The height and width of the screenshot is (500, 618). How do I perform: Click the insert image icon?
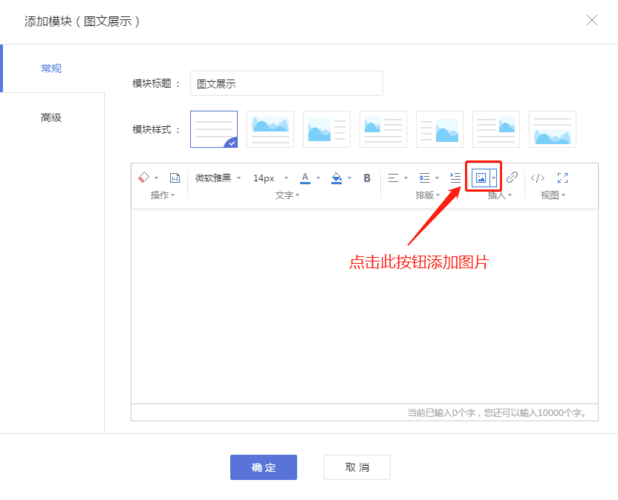[x=481, y=178]
